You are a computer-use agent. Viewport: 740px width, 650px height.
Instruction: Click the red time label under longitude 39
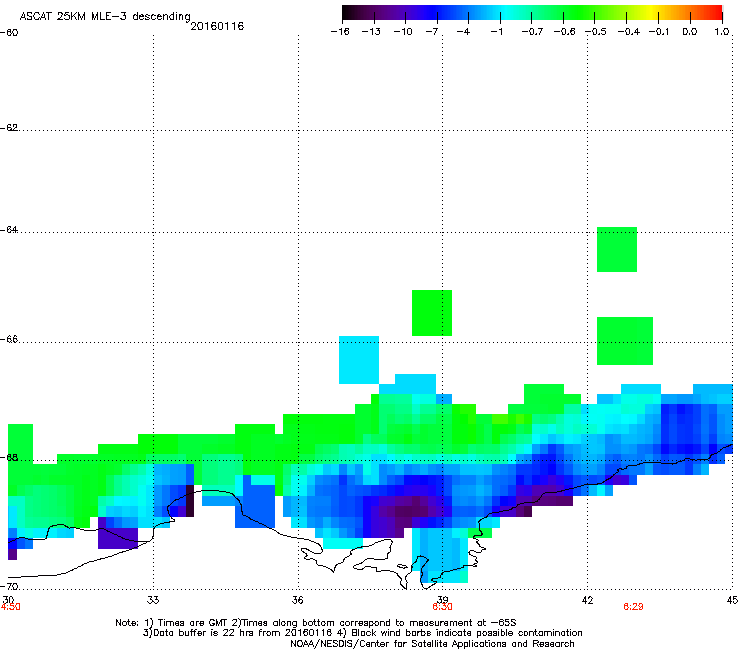click(442, 607)
